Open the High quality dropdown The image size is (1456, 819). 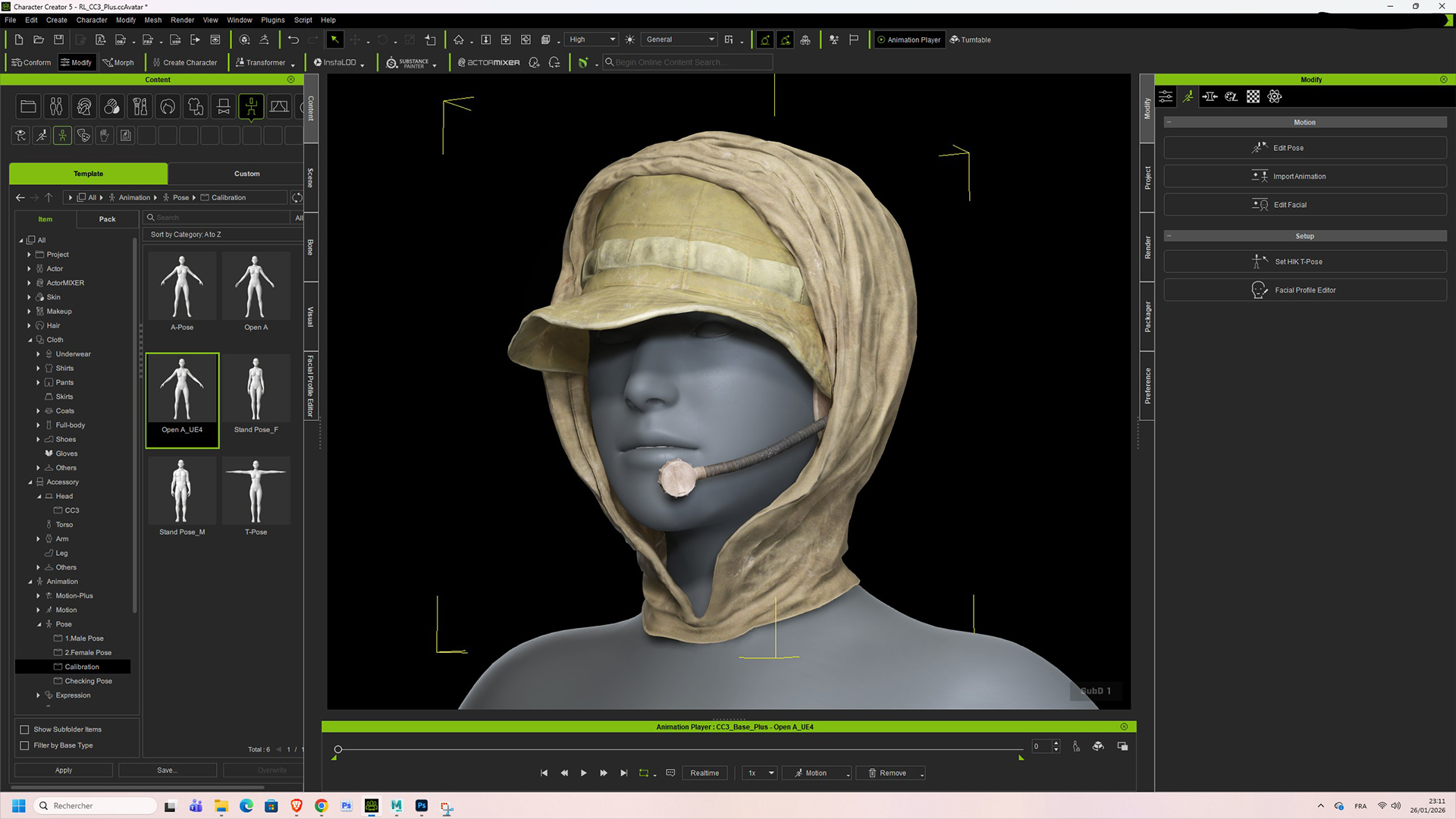coord(592,39)
